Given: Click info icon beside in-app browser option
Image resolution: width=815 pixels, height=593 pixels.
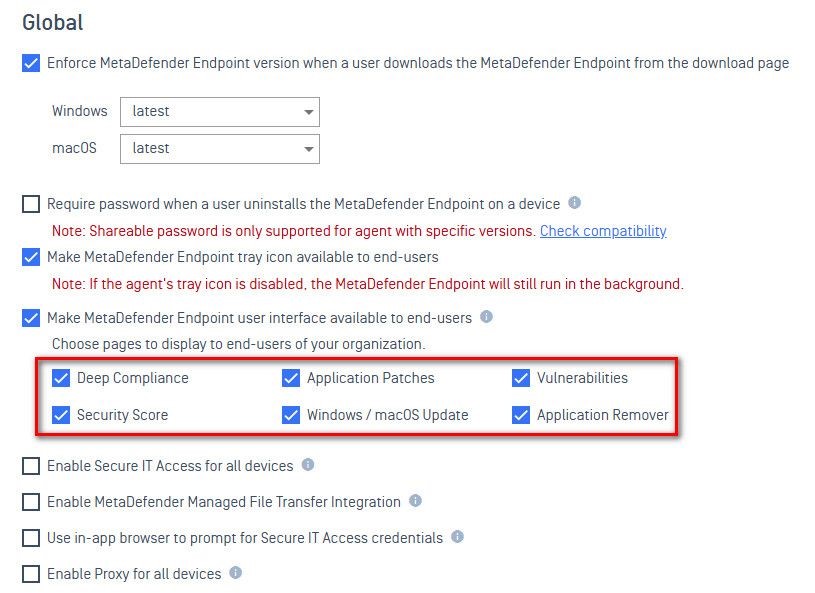Looking at the screenshot, I should point(457,536).
